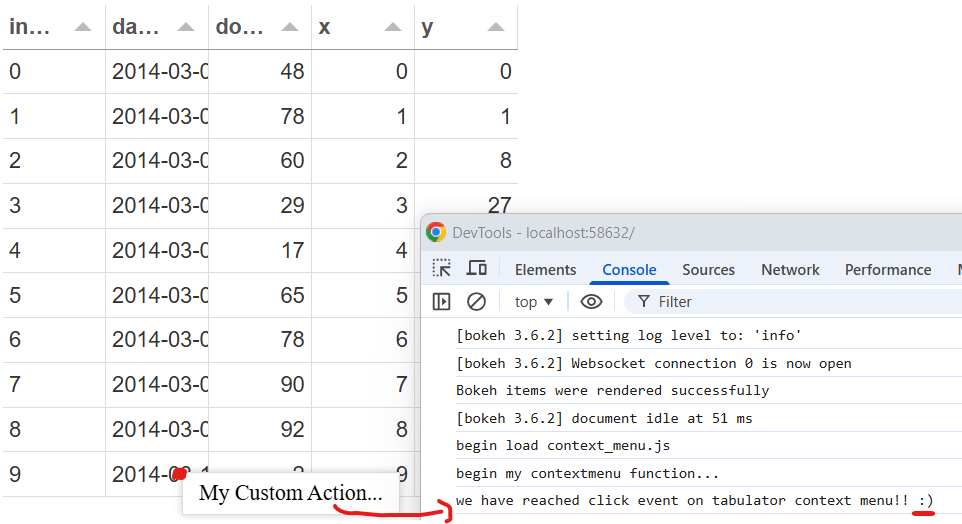Sort the date column using its arrow
The image size is (962, 524).
tap(186, 27)
